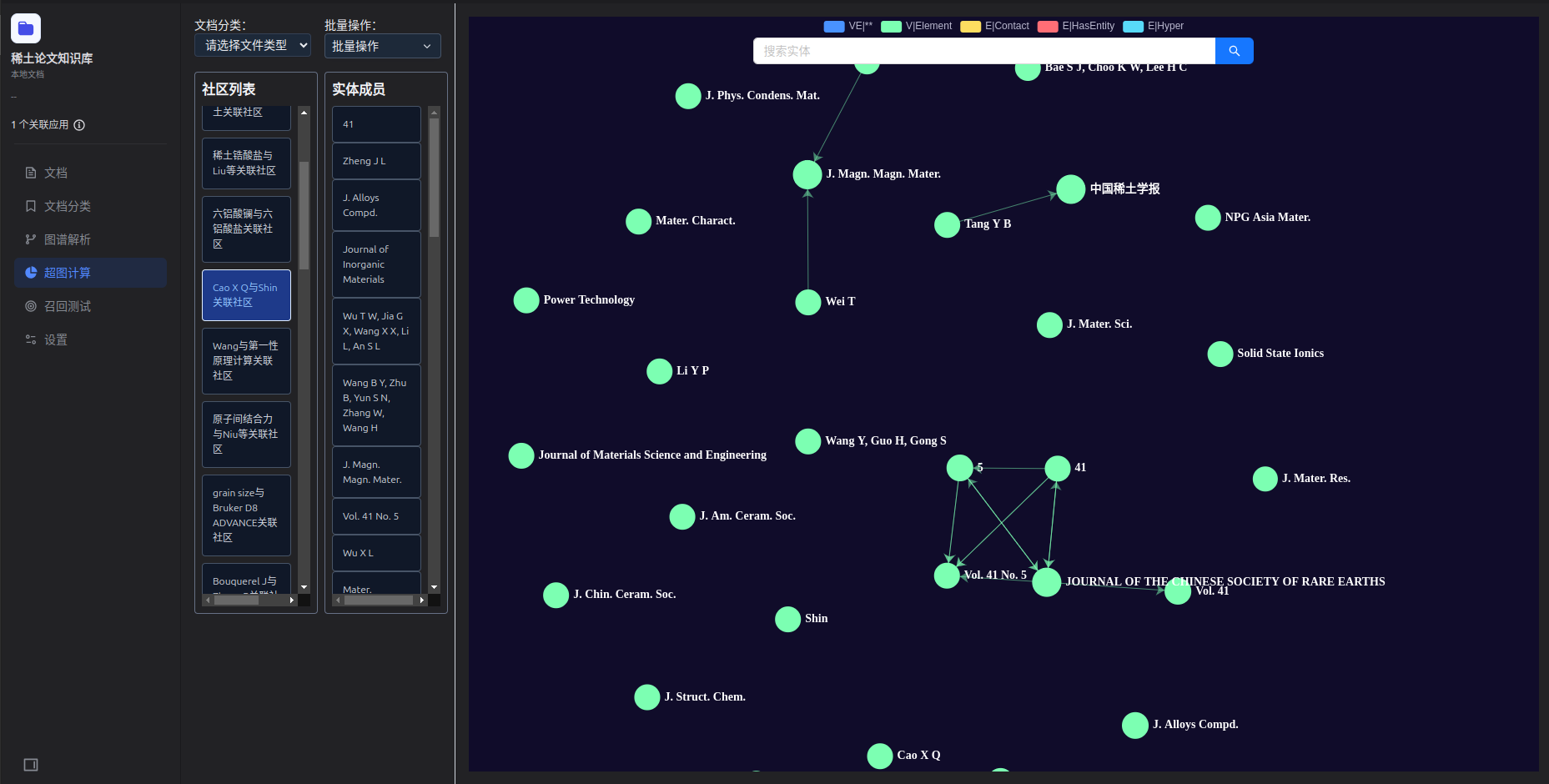Click entity member 'Wu T W, Jia G X'
This screenshot has width=1549, height=784.
point(376,331)
